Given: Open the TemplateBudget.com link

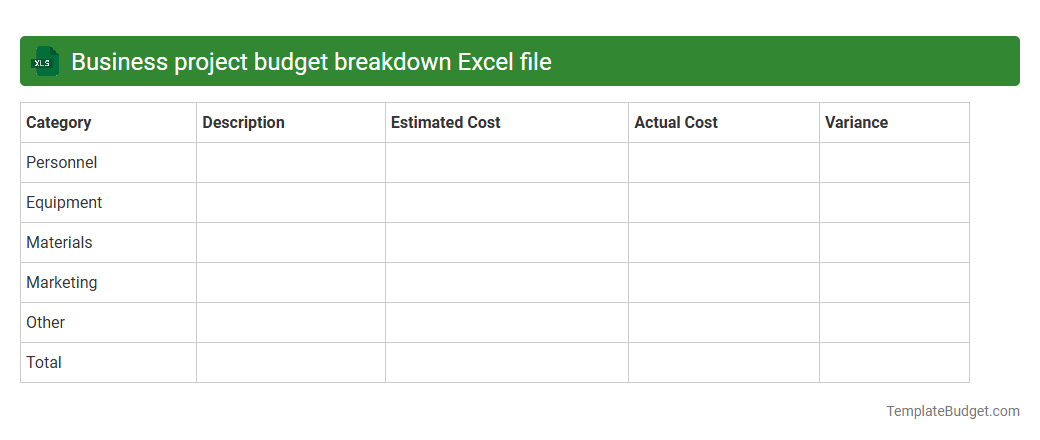Looking at the screenshot, I should [952, 411].
